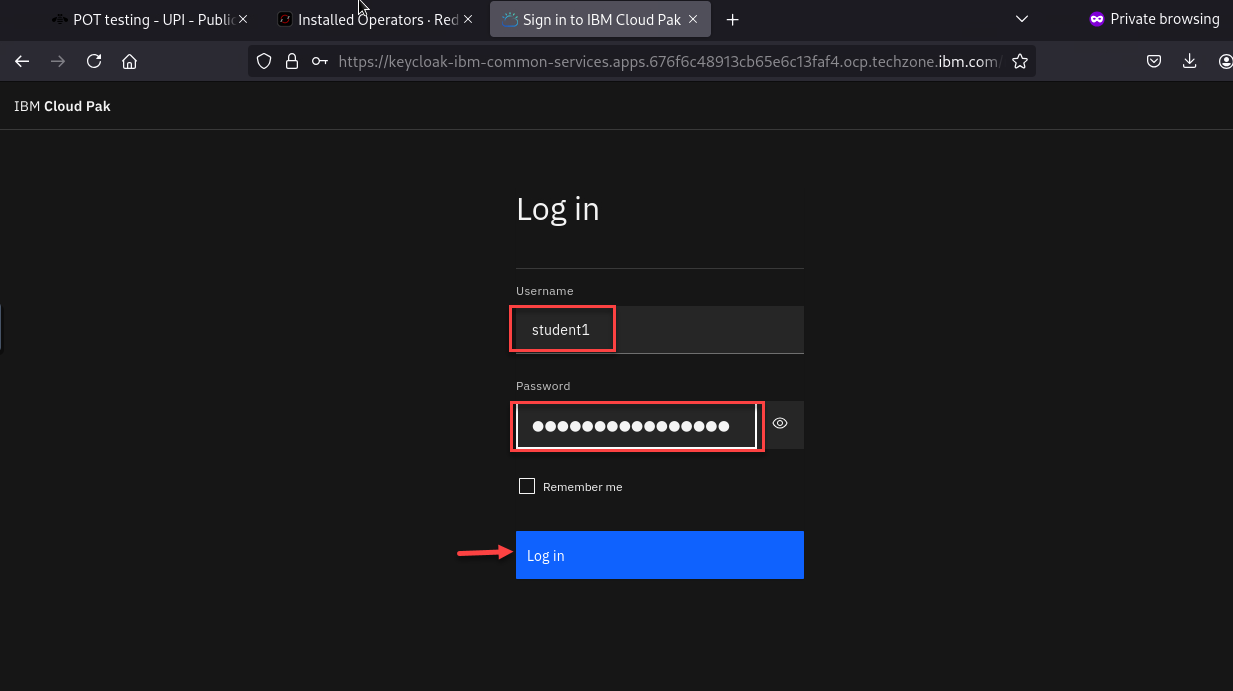Image resolution: width=1233 pixels, height=691 pixels.
Task: Close the Sign in to IBM Cloud Pak tab
Action: [693, 19]
